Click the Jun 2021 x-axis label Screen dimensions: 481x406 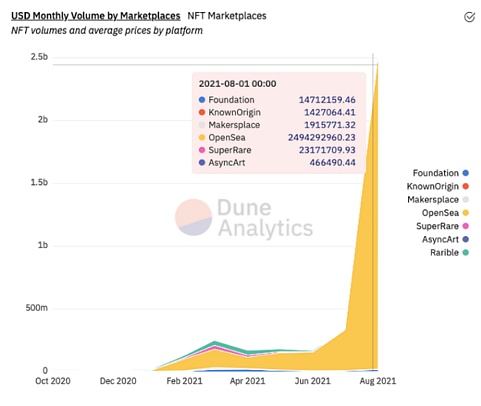(312, 381)
